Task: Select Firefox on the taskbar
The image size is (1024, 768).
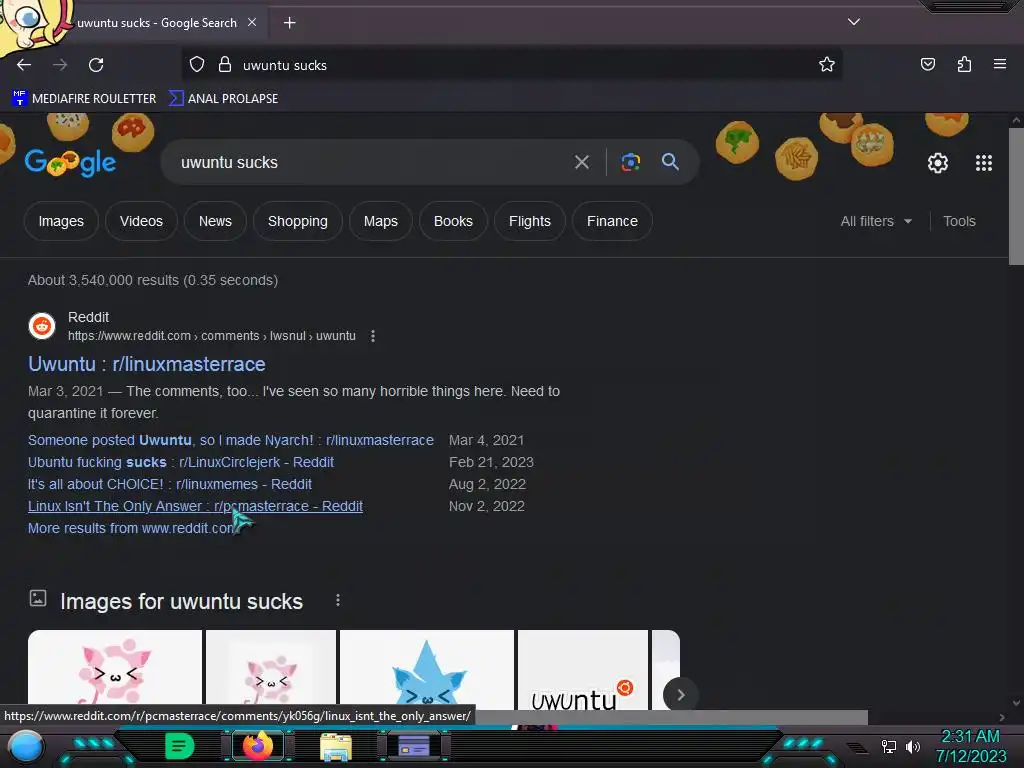Action: click(x=257, y=746)
